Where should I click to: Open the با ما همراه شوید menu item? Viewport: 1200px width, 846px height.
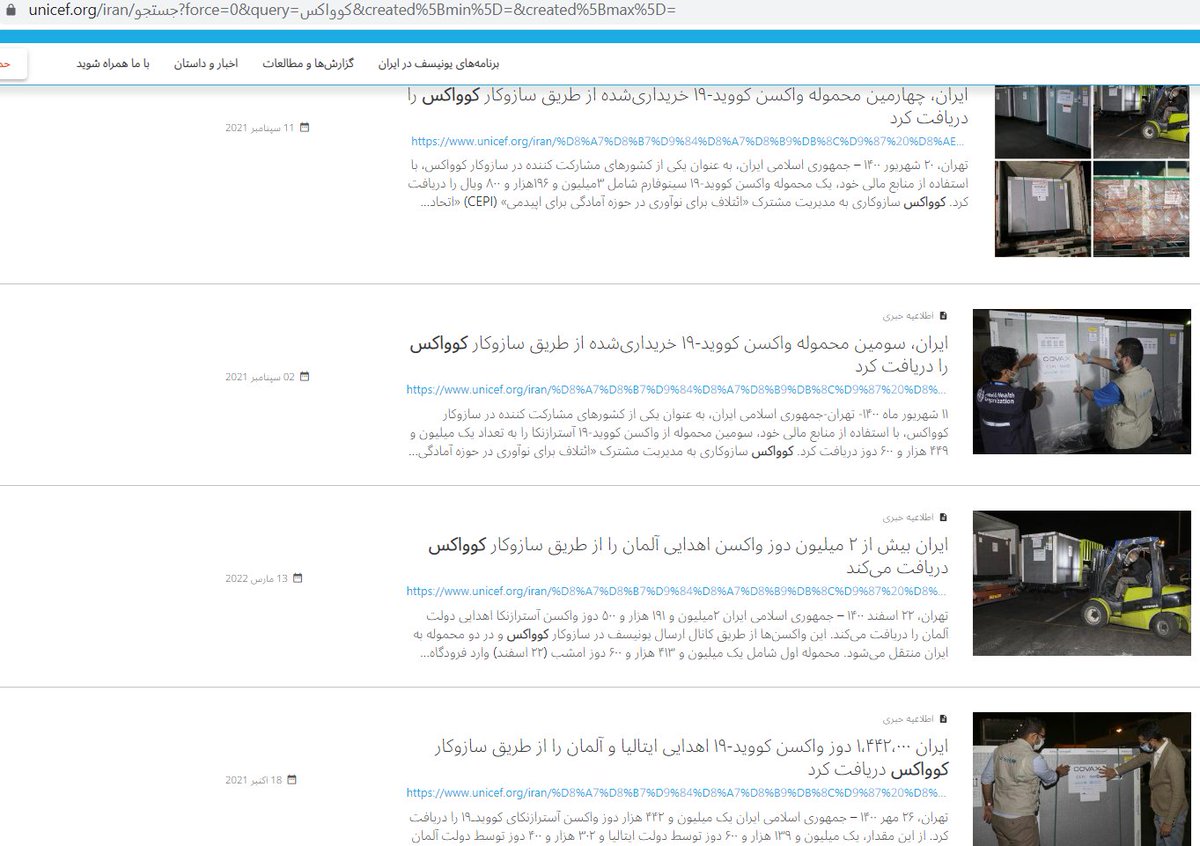click(113, 63)
